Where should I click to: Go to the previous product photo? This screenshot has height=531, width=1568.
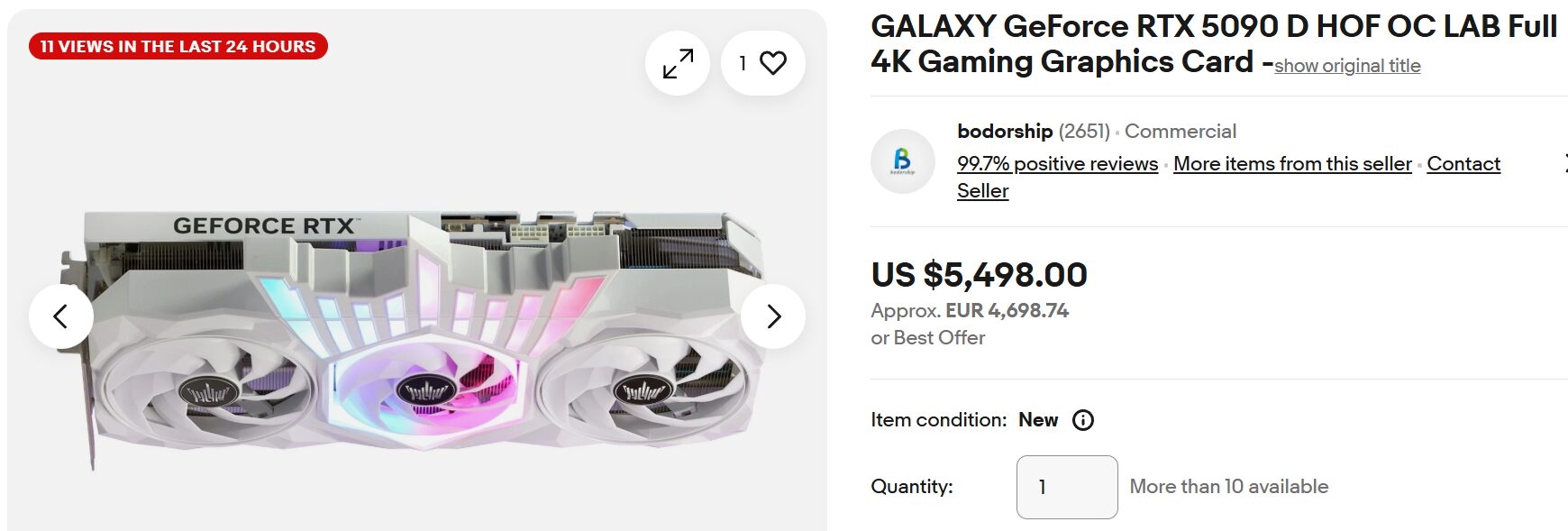(x=61, y=316)
